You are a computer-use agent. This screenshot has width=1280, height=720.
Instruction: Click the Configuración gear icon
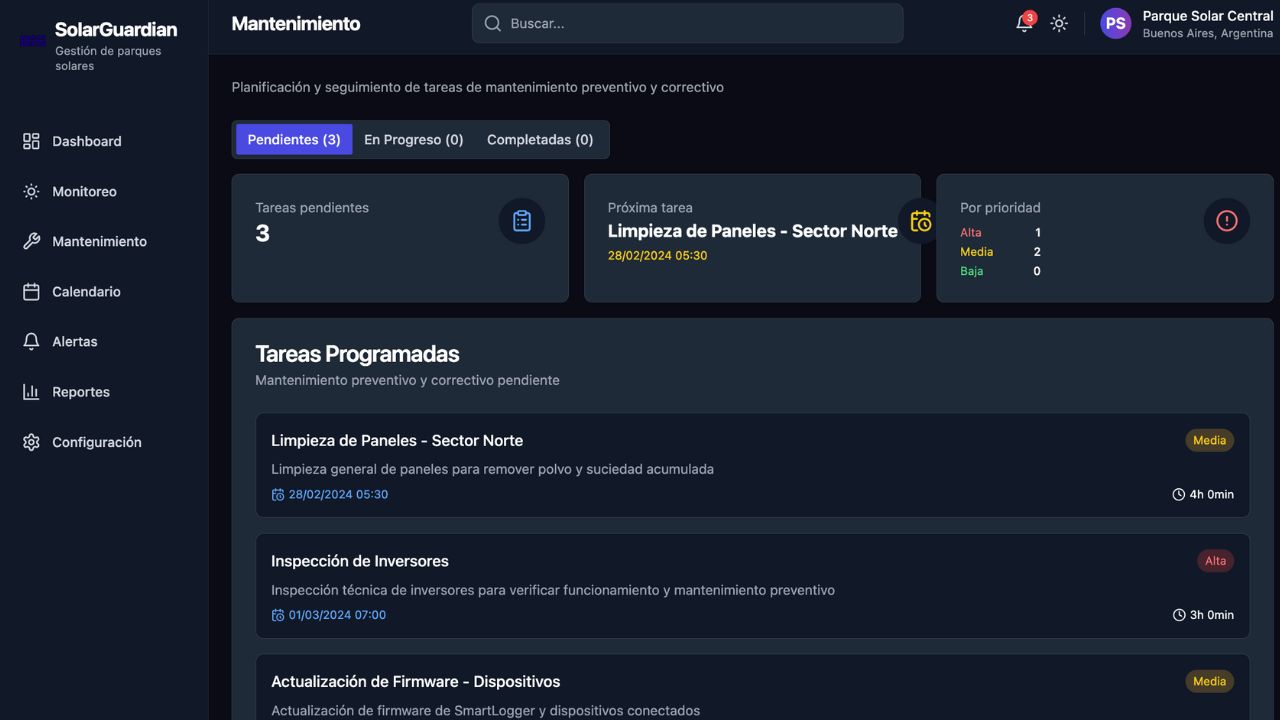31,442
